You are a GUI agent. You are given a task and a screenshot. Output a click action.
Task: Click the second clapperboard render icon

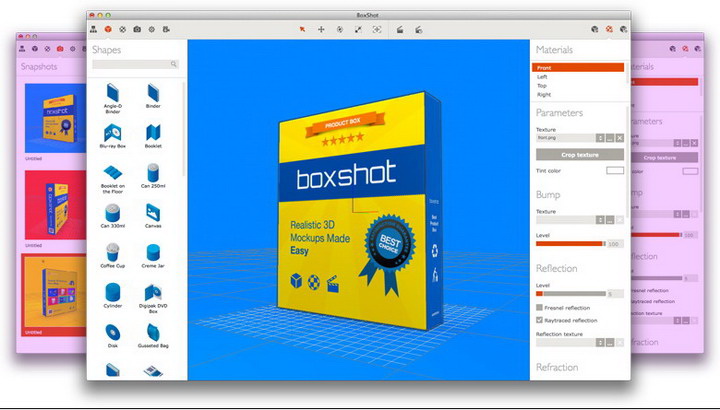click(418, 30)
